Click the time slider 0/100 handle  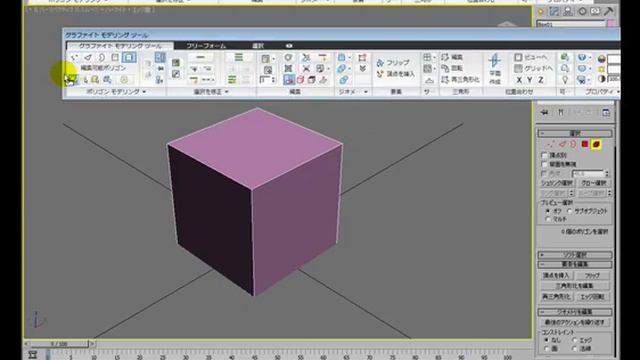pyautogui.click(x=59, y=344)
